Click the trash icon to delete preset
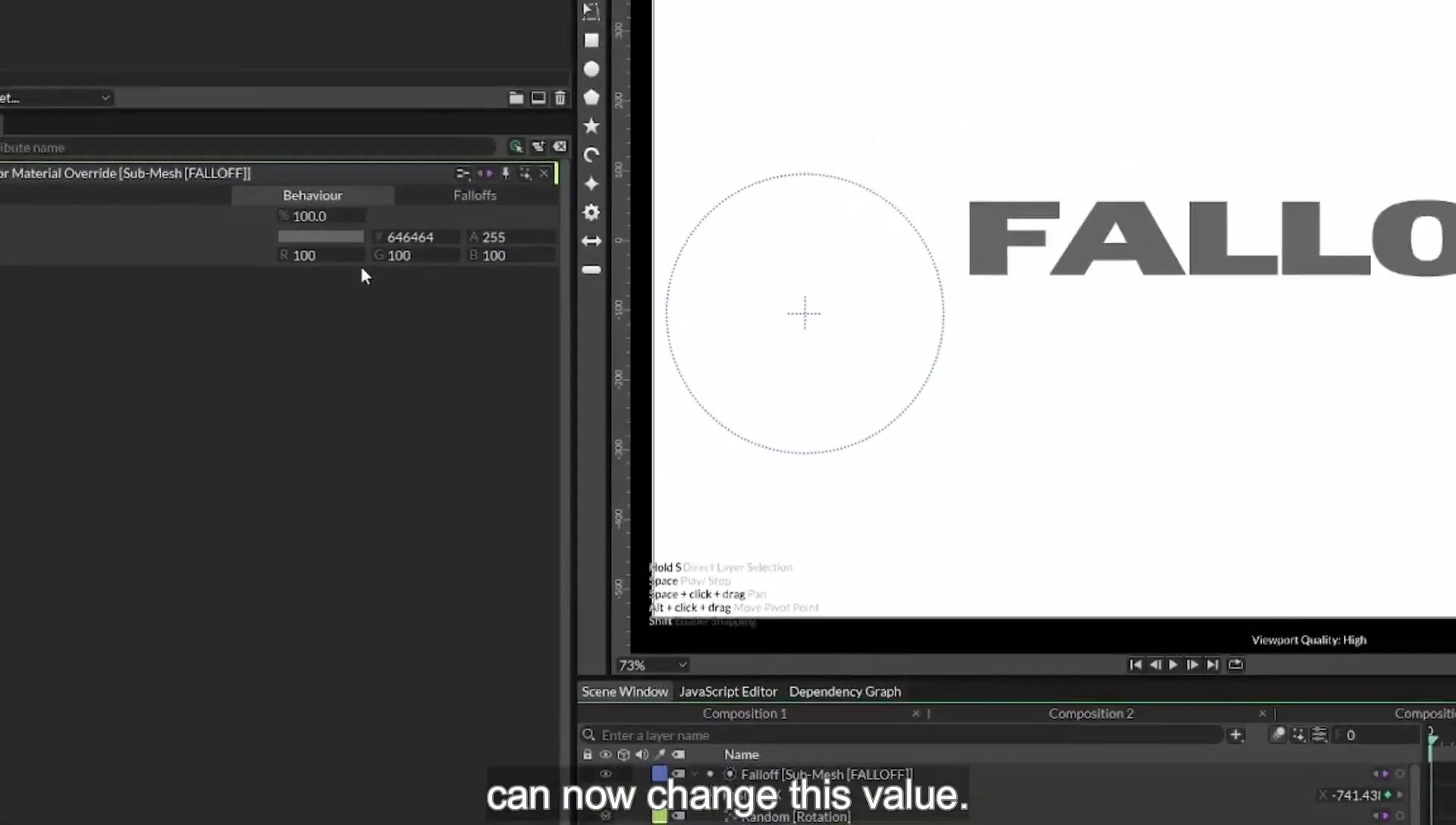Screen dimensions: 1456x825 point(560,98)
